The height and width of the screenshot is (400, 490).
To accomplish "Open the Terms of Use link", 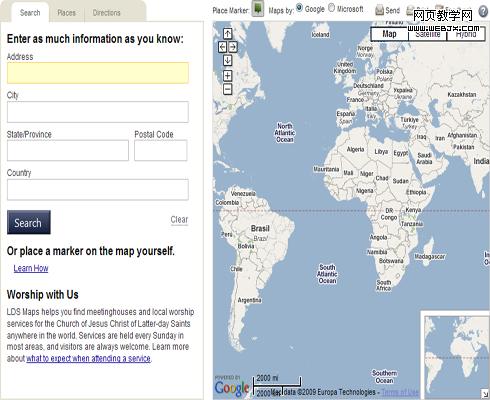I will click(400, 392).
